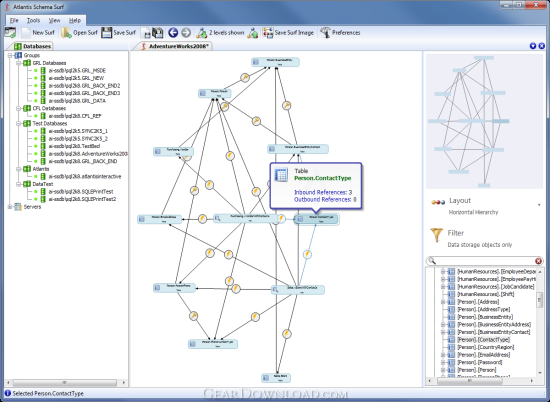The image size is (550, 402).
Task: Click the Save Surf Image label
Action: coord(294,33)
